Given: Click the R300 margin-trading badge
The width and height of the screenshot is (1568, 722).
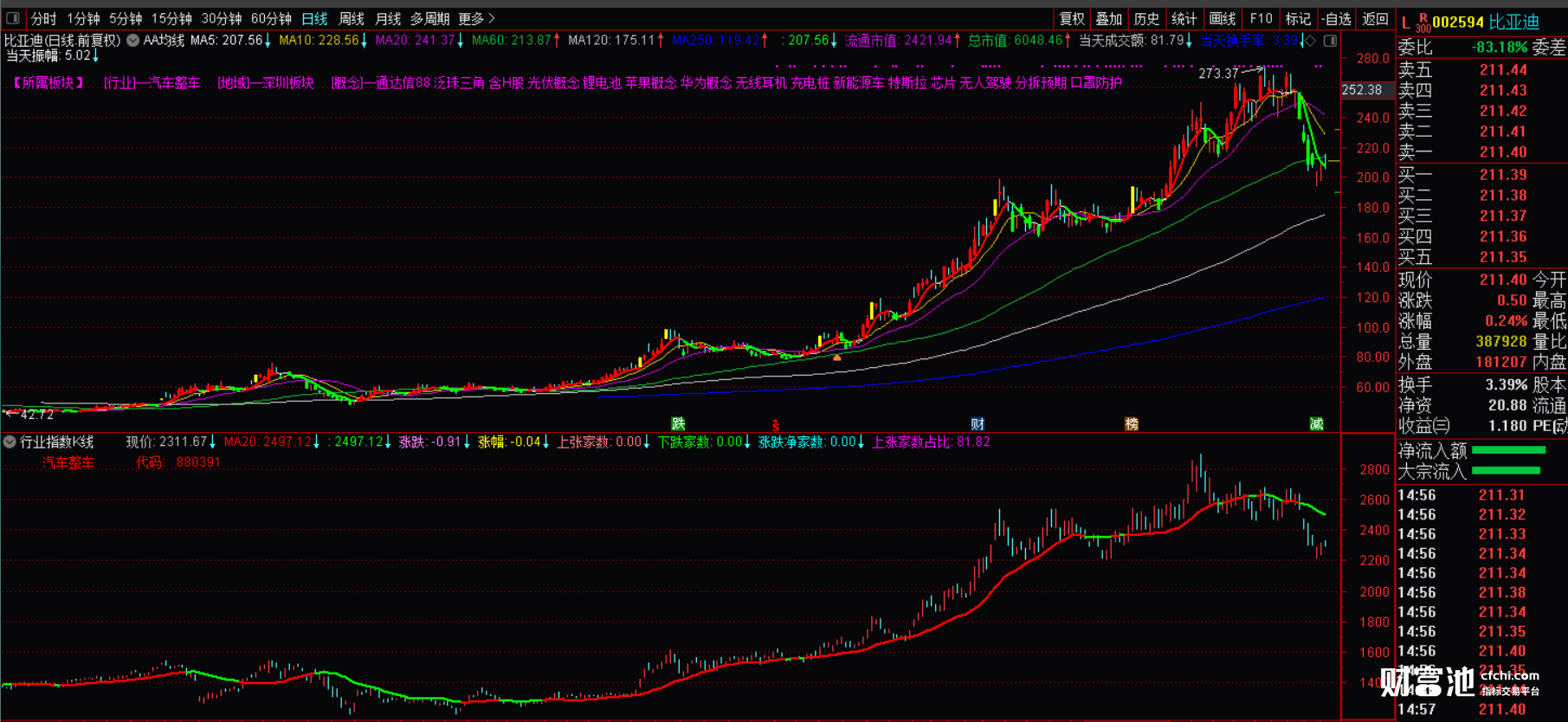Looking at the screenshot, I should point(1423,23).
